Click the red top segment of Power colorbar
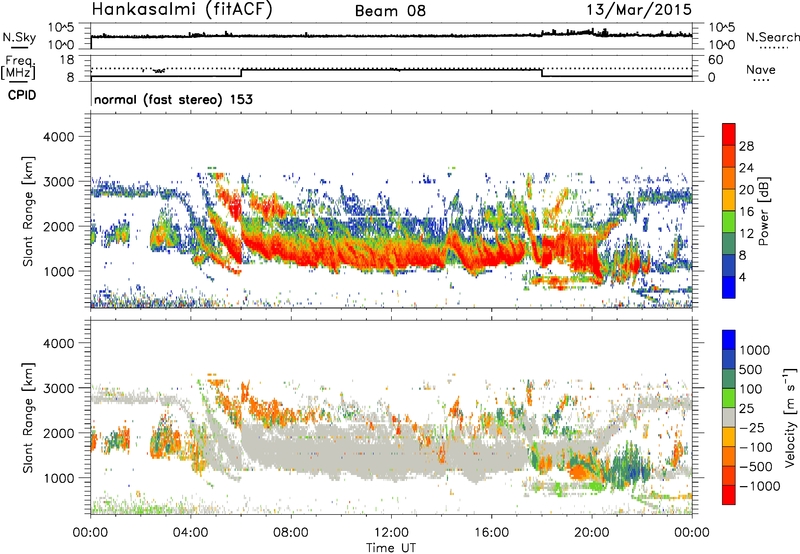Viewport: 800px width, 554px height. tap(729, 134)
